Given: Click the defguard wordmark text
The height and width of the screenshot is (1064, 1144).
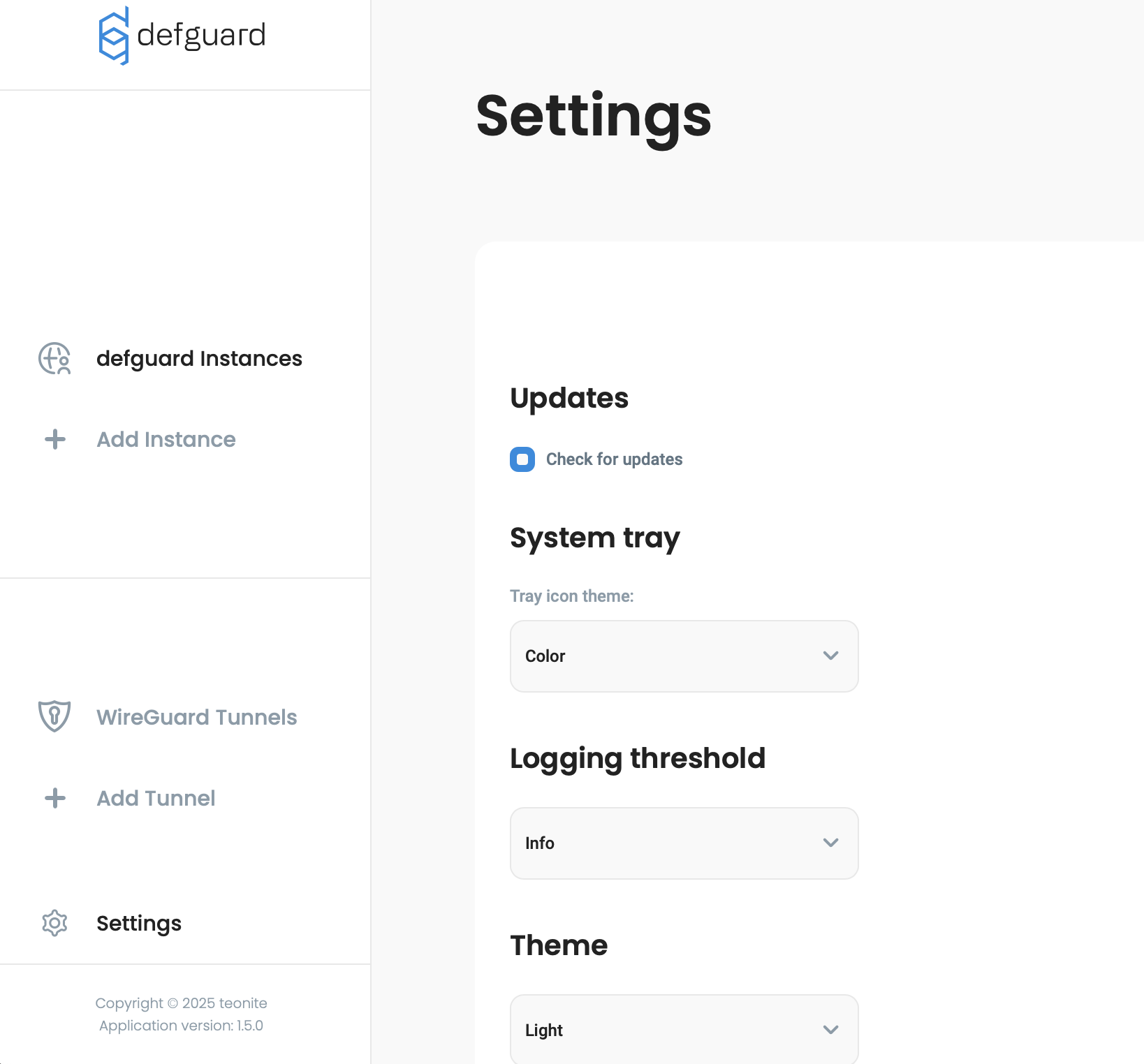Looking at the screenshot, I should click(201, 35).
